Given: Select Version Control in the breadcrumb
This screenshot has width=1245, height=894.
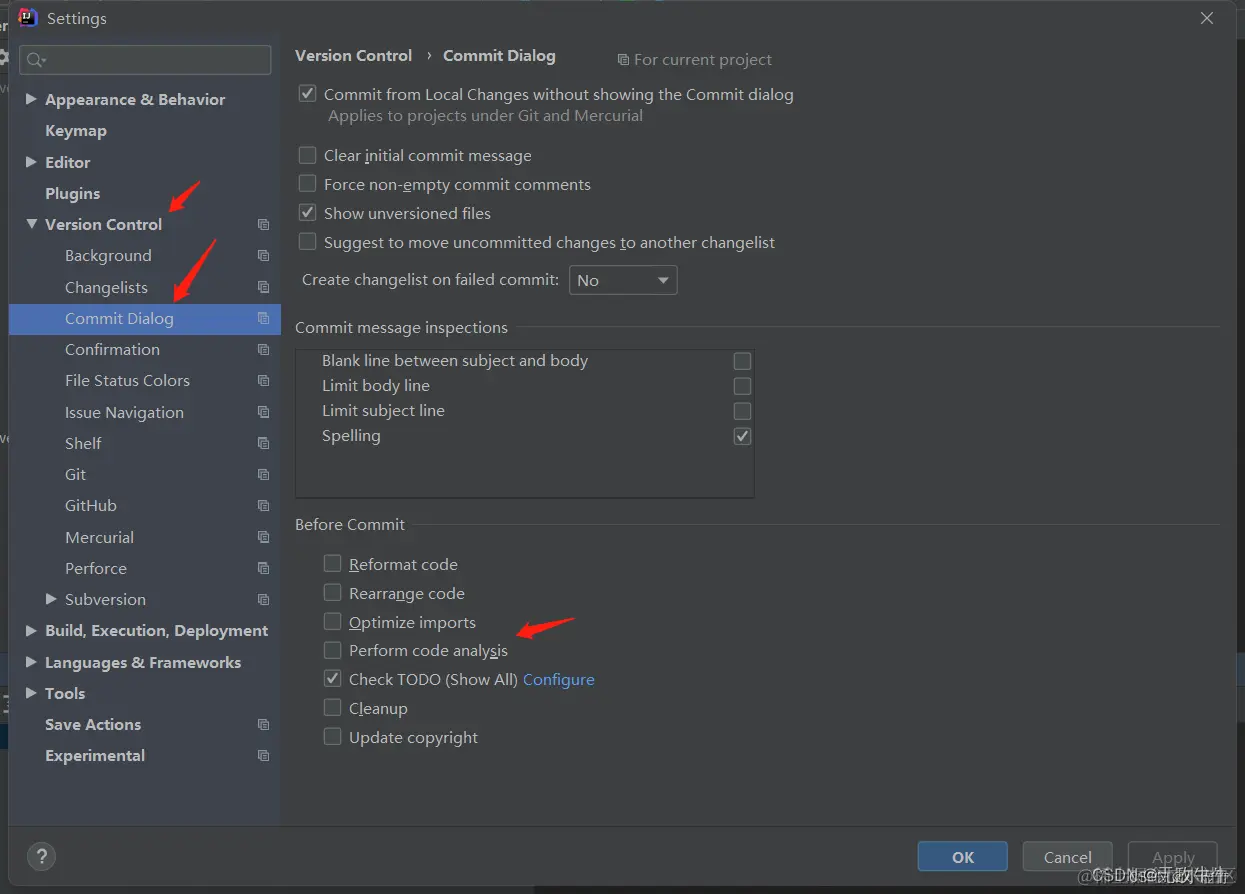Looking at the screenshot, I should pos(353,55).
